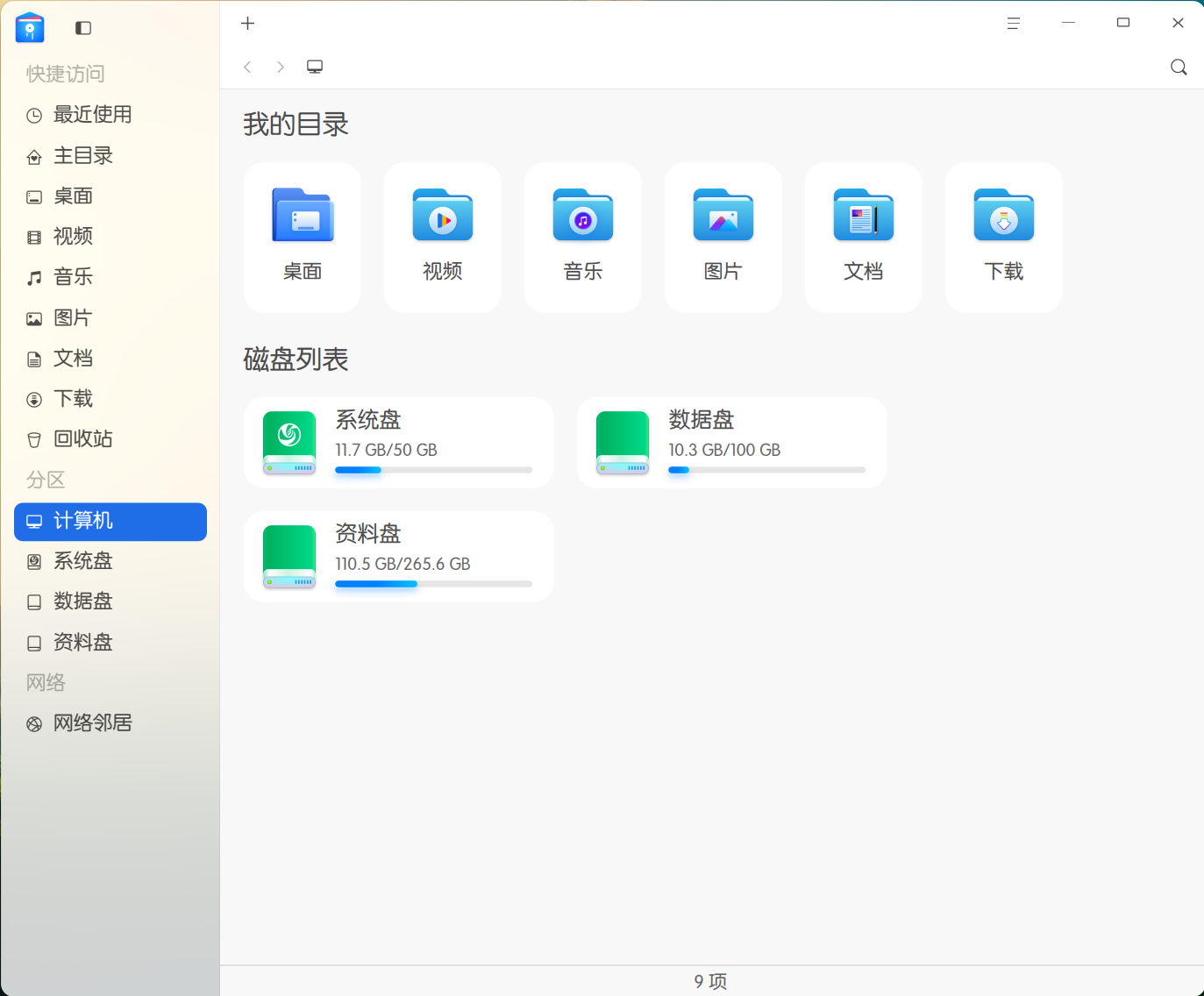Screen dimensions: 1204x996
Task: Click the computer icon in address bar
Action: [315, 67]
